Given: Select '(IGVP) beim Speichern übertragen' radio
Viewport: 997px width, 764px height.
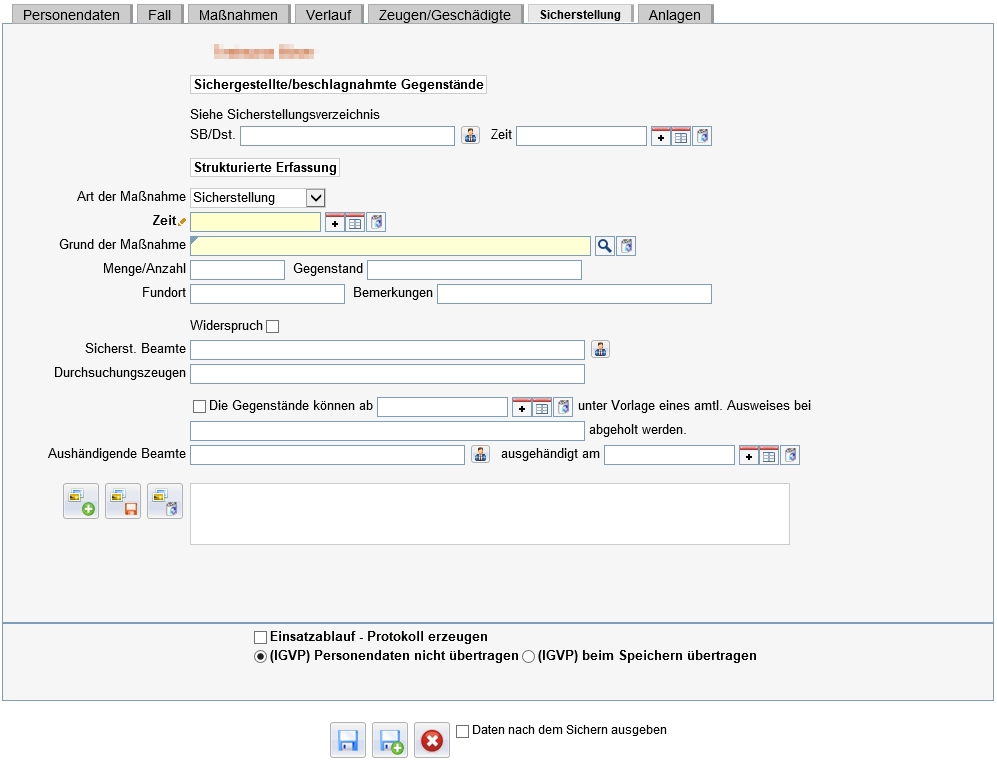Looking at the screenshot, I should tap(528, 657).
